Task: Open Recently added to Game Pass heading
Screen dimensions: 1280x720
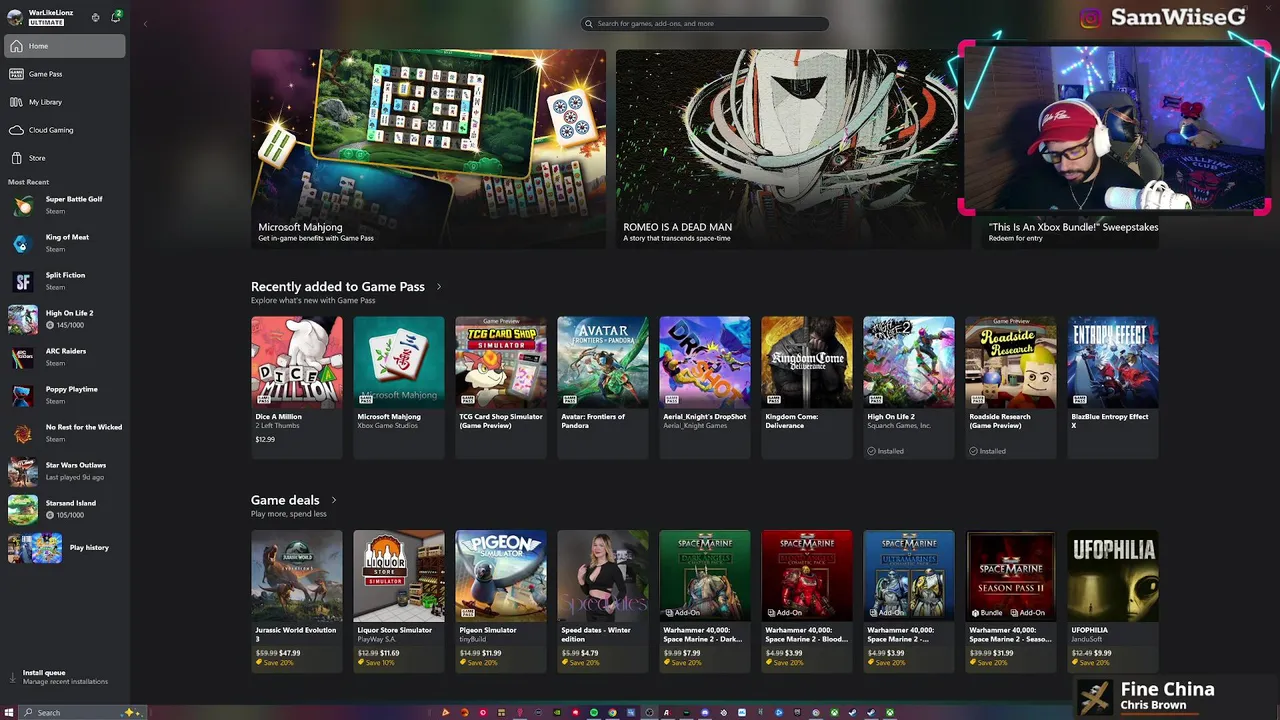Action: [338, 287]
